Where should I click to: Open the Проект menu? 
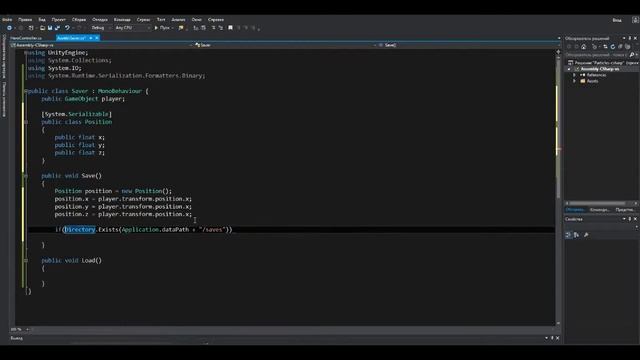pyautogui.click(x=58, y=20)
